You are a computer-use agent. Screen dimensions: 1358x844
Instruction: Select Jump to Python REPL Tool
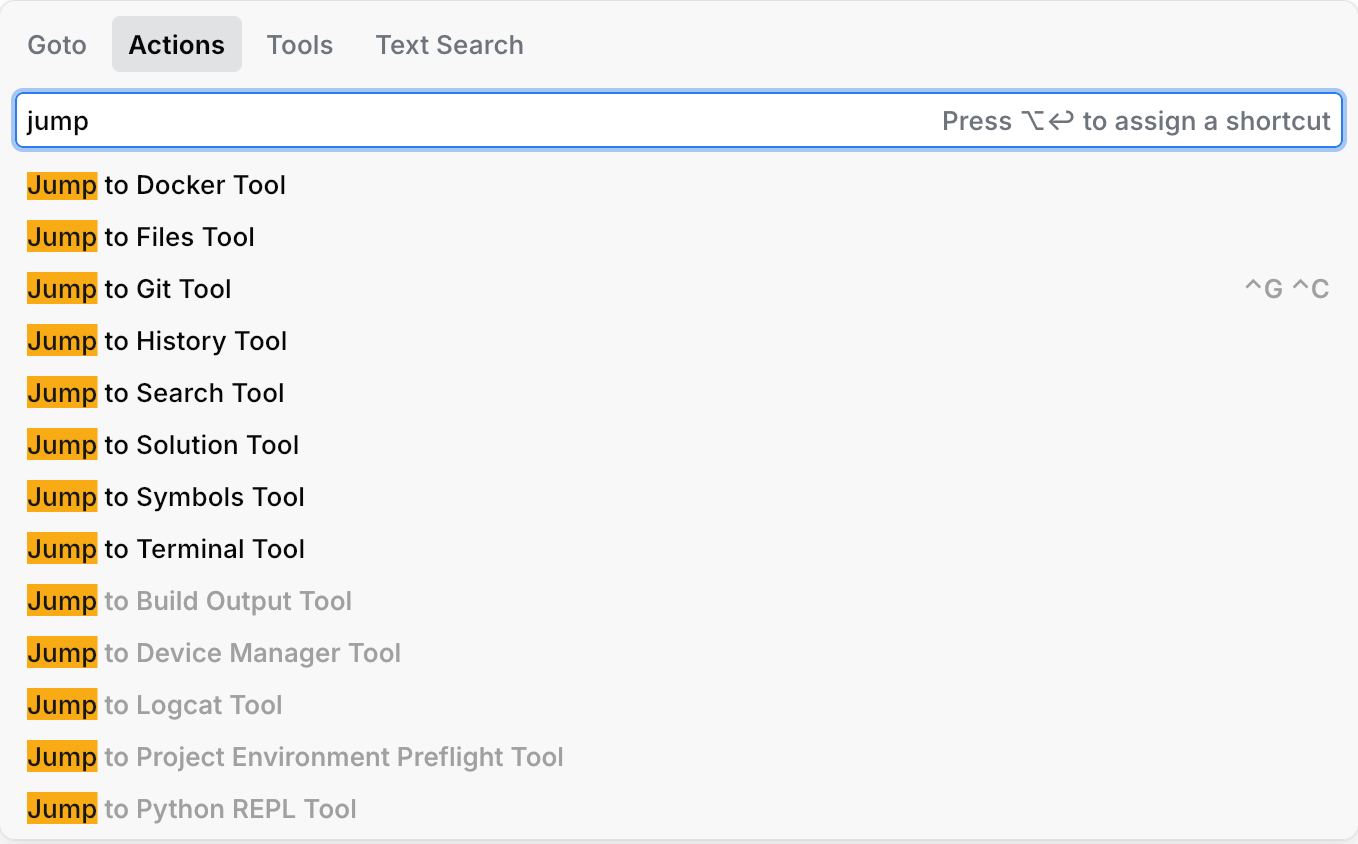(190, 809)
